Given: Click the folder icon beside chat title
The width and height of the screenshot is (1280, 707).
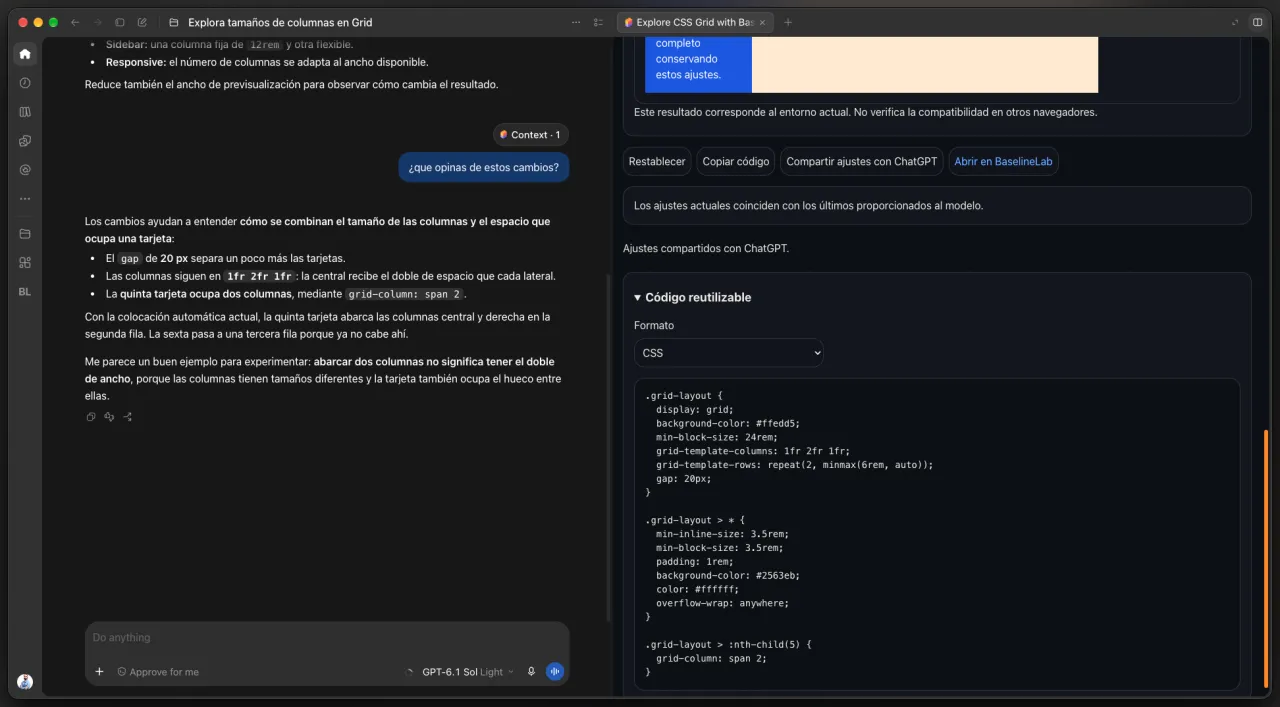Looking at the screenshot, I should (175, 22).
